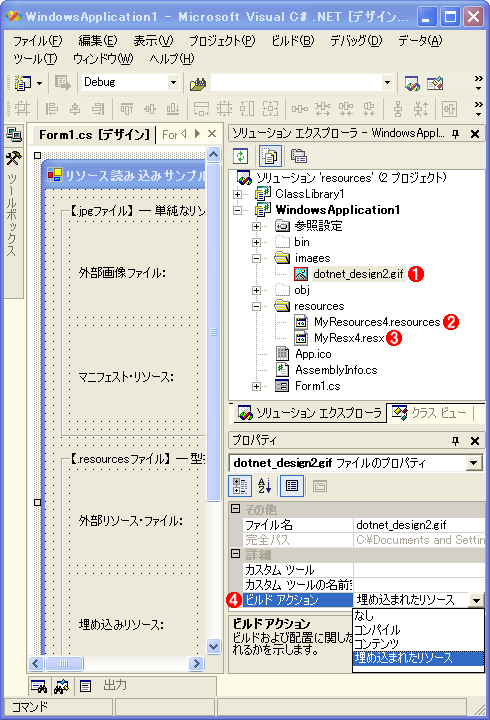Image resolution: width=490 pixels, height=720 pixels.
Task: Select AssemblyInfo.cs in the tree
Action: [x=336, y=370]
